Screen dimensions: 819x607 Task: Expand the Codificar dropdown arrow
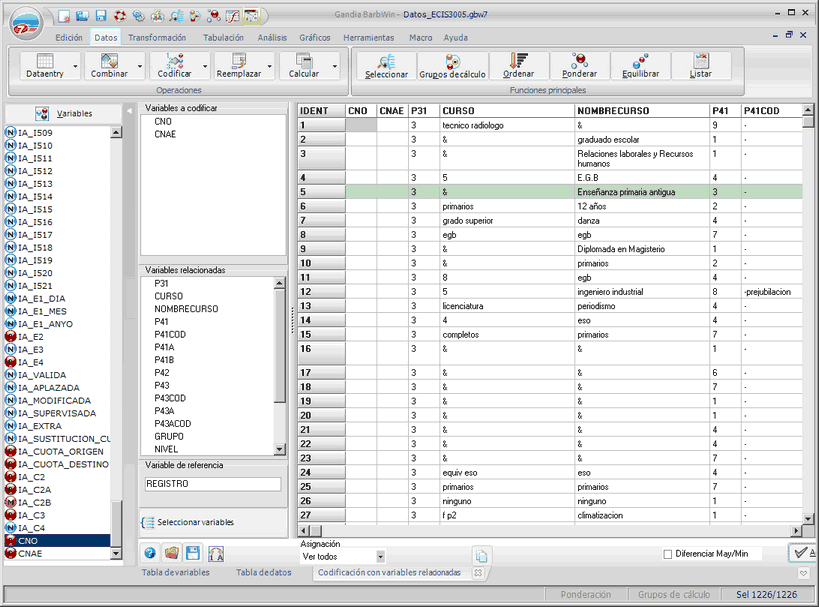(206, 66)
